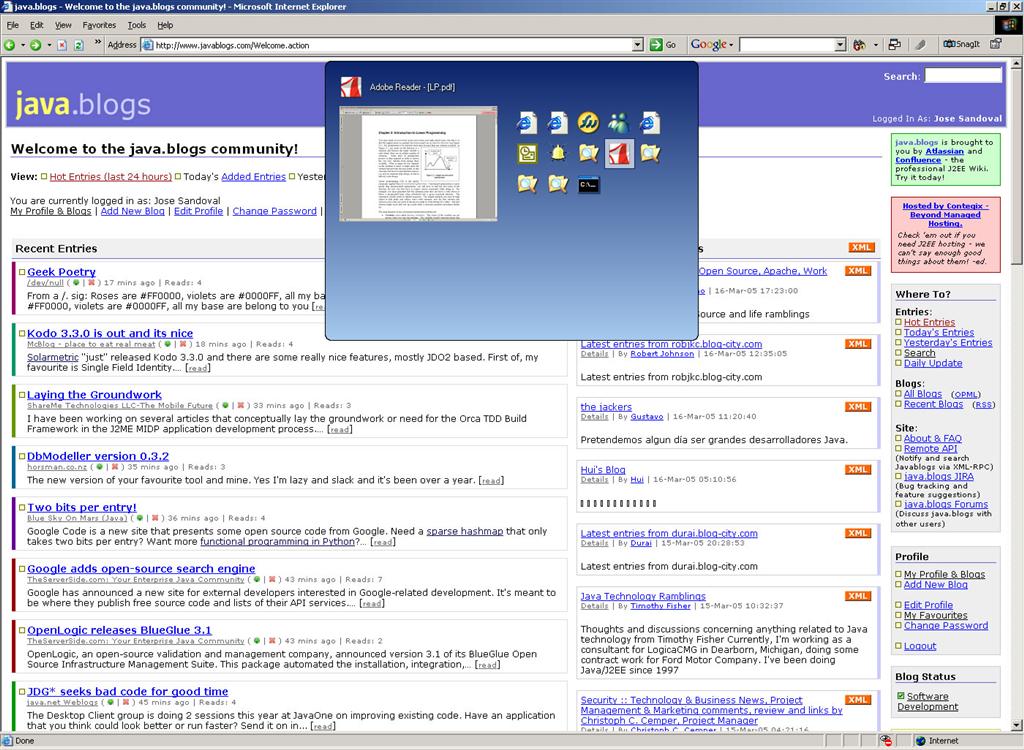The width and height of the screenshot is (1024, 750).
Task: Open the sparse hashmap link
Action: pyautogui.click(x=465, y=531)
